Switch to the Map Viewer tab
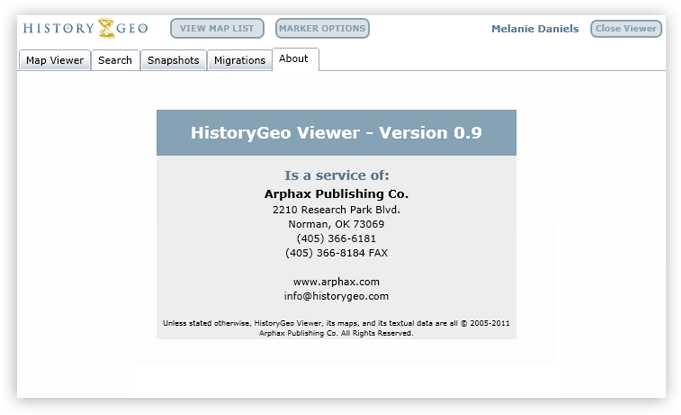Screen dimensions: 681x415 55,60
